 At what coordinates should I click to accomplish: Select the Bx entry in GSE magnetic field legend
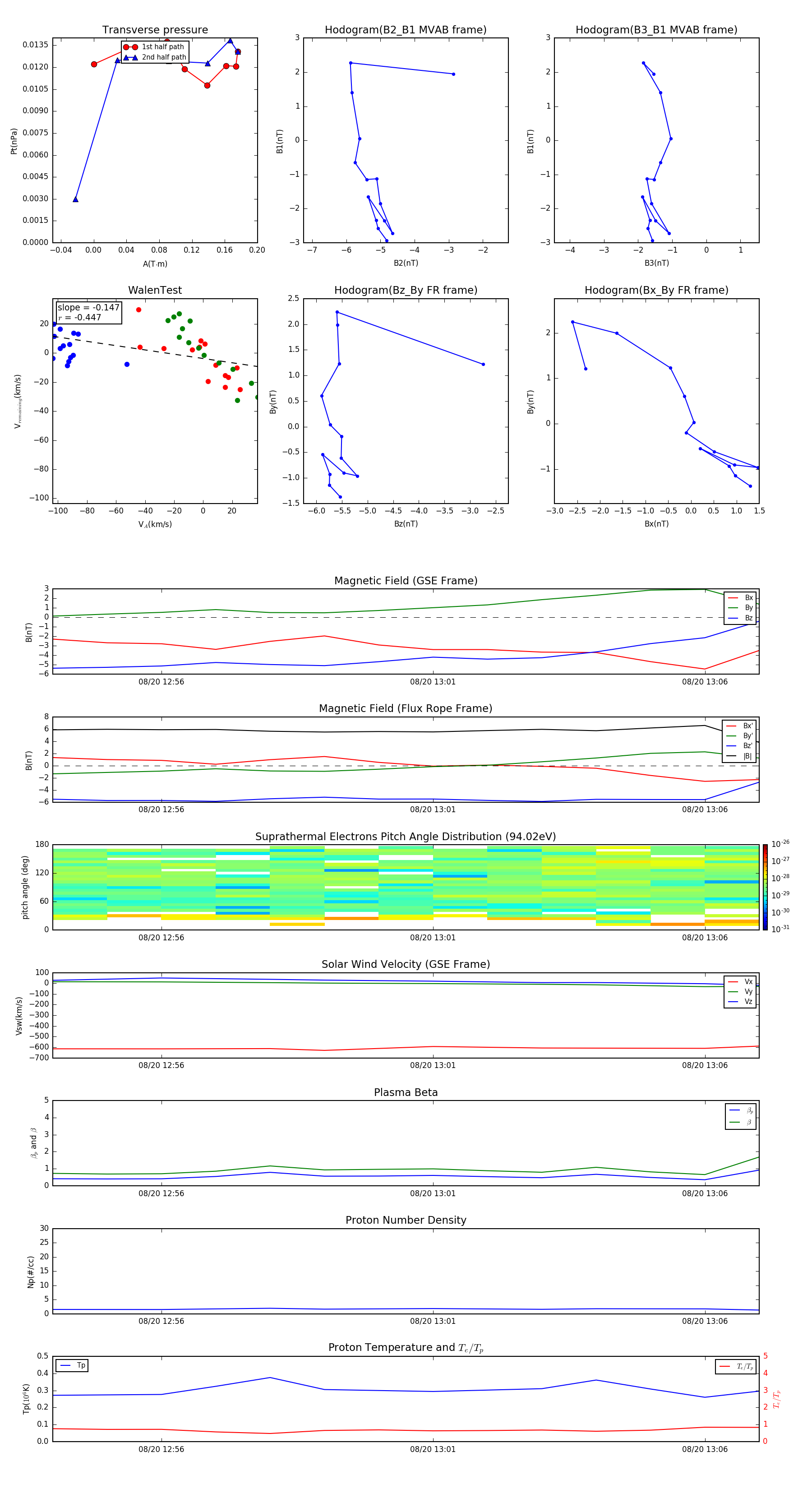(x=740, y=598)
